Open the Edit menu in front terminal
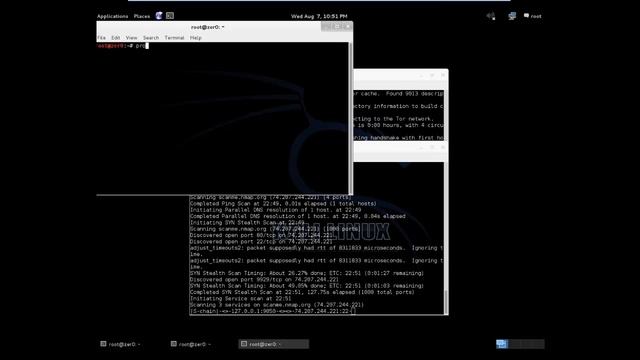640x360 pixels. (x=116, y=38)
